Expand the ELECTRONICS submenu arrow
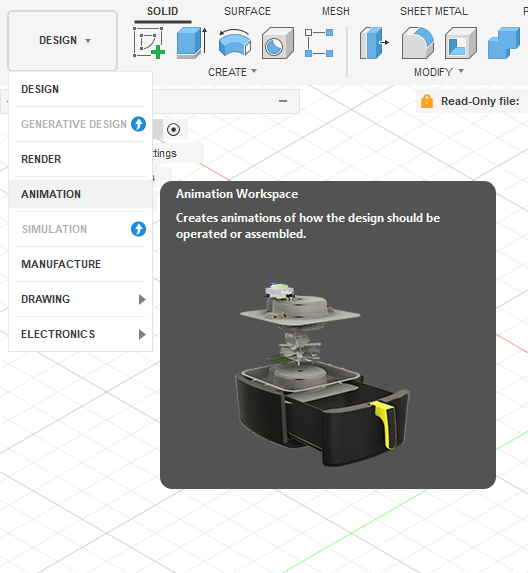Image resolution: width=528 pixels, height=573 pixels. (x=142, y=334)
